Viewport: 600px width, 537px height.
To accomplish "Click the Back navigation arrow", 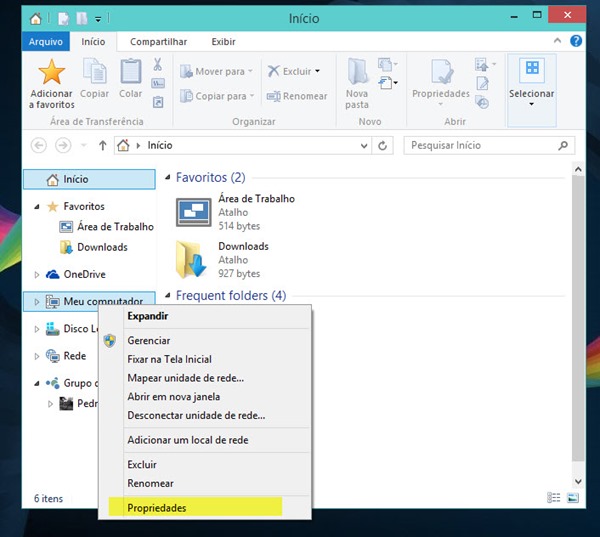I will (x=39, y=145).
